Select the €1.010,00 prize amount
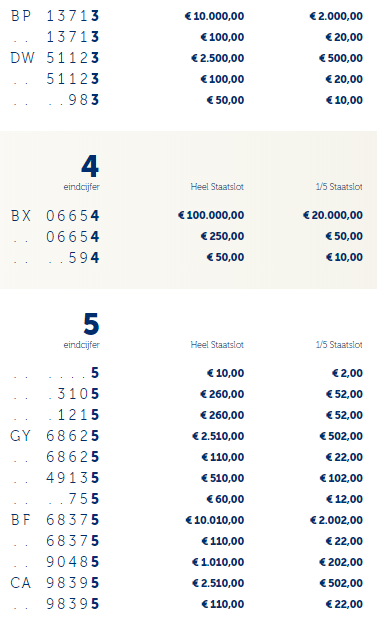Viewport: 378px width, 628px height. tap(218, 562)
